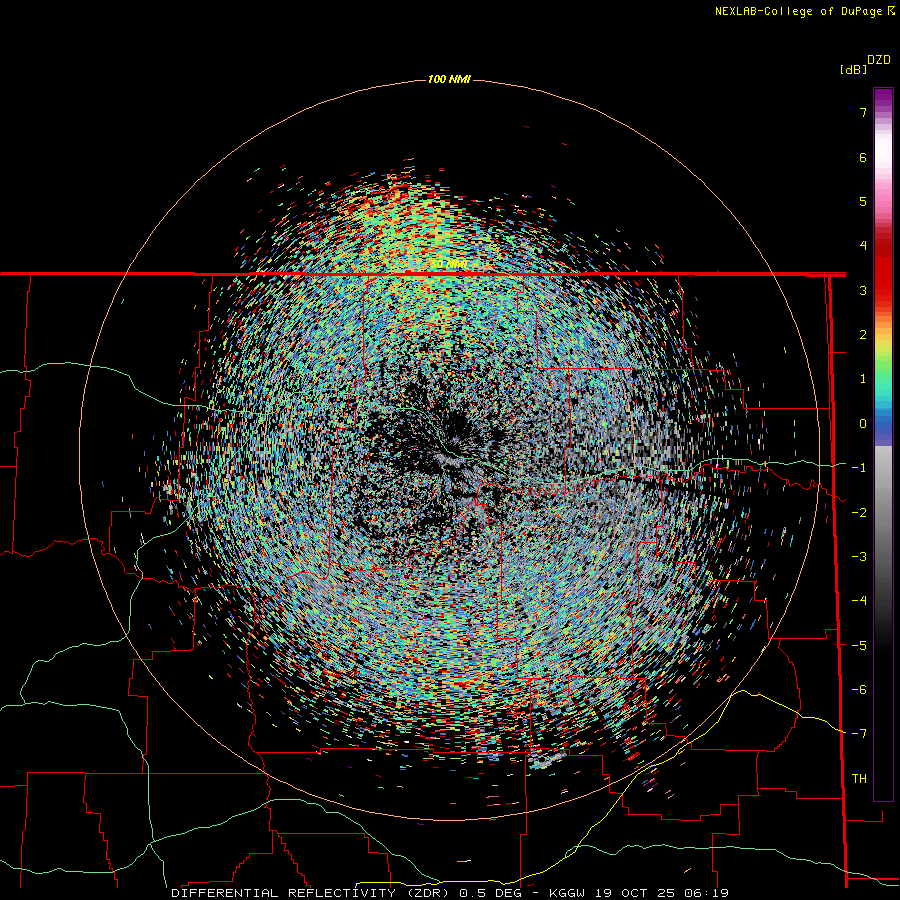The height and width of the screenshot is (900, 900).
Task: Click the -7 value on the color scale
Action: pos(859,734)
